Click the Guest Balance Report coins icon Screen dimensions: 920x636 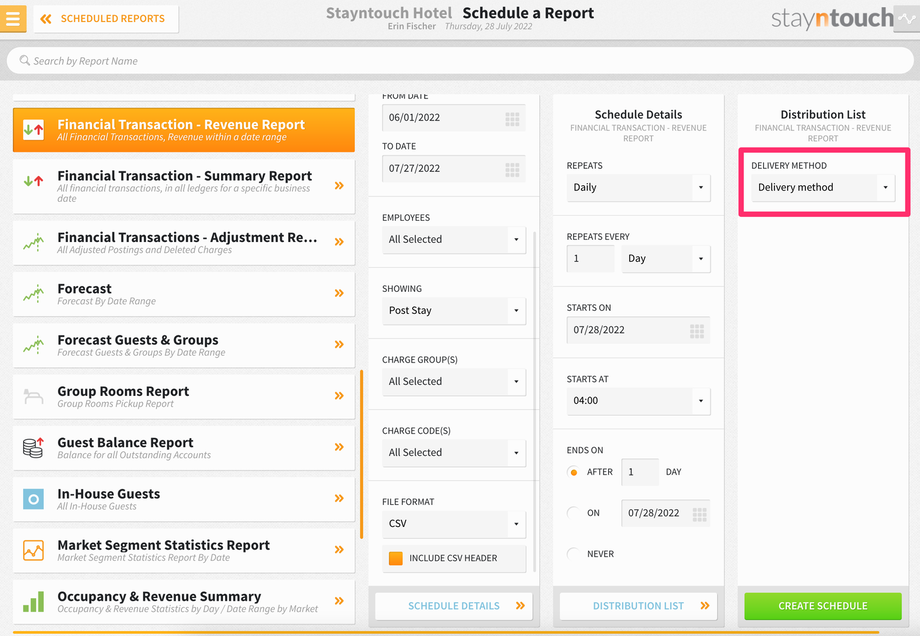[x=33, y=447]
